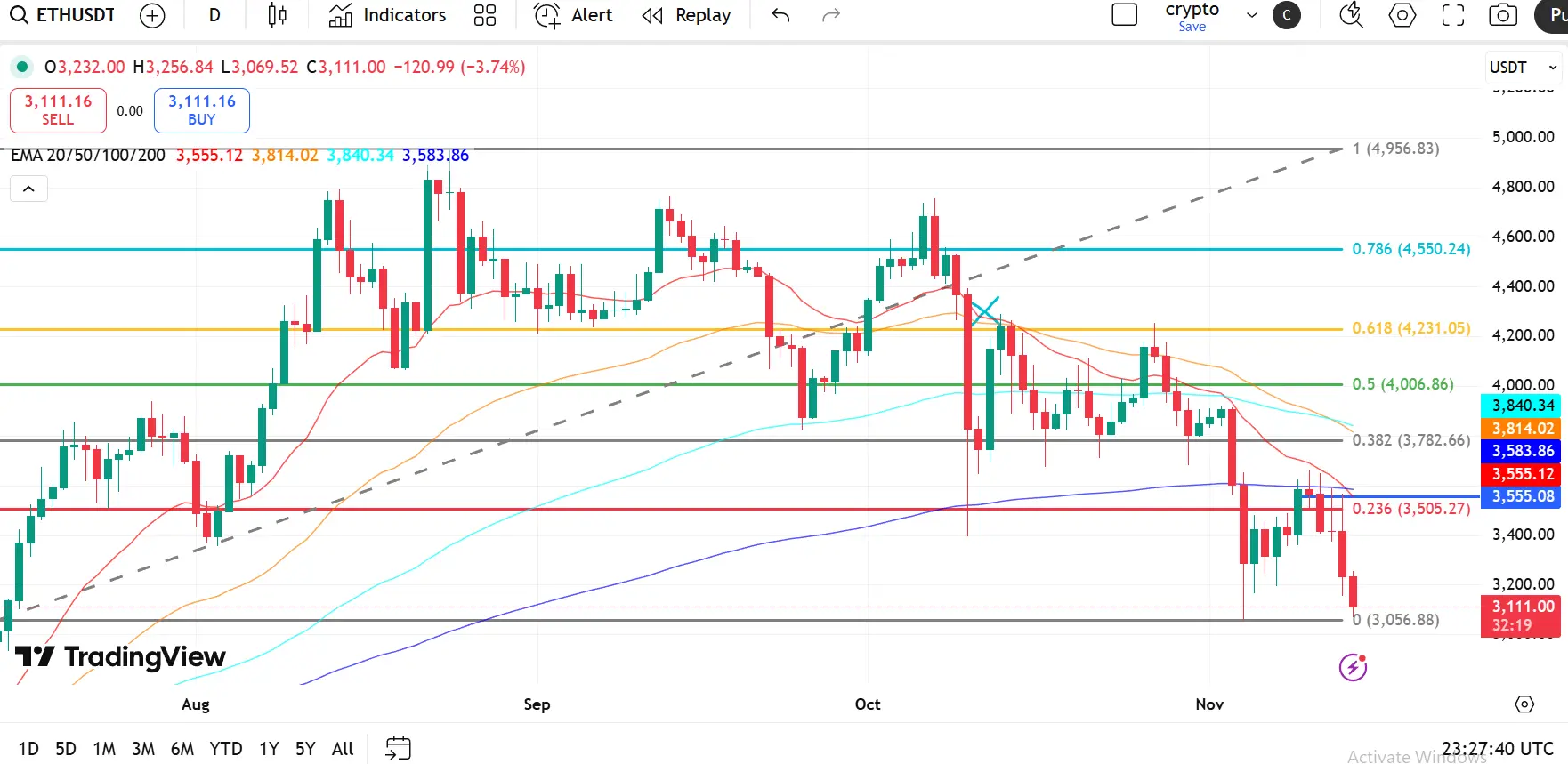The height and width of the screenshot is (764, 1568).
Task: Click the EMA 20/50/100/200 indicator legend
Action: (x=88, y=156)
